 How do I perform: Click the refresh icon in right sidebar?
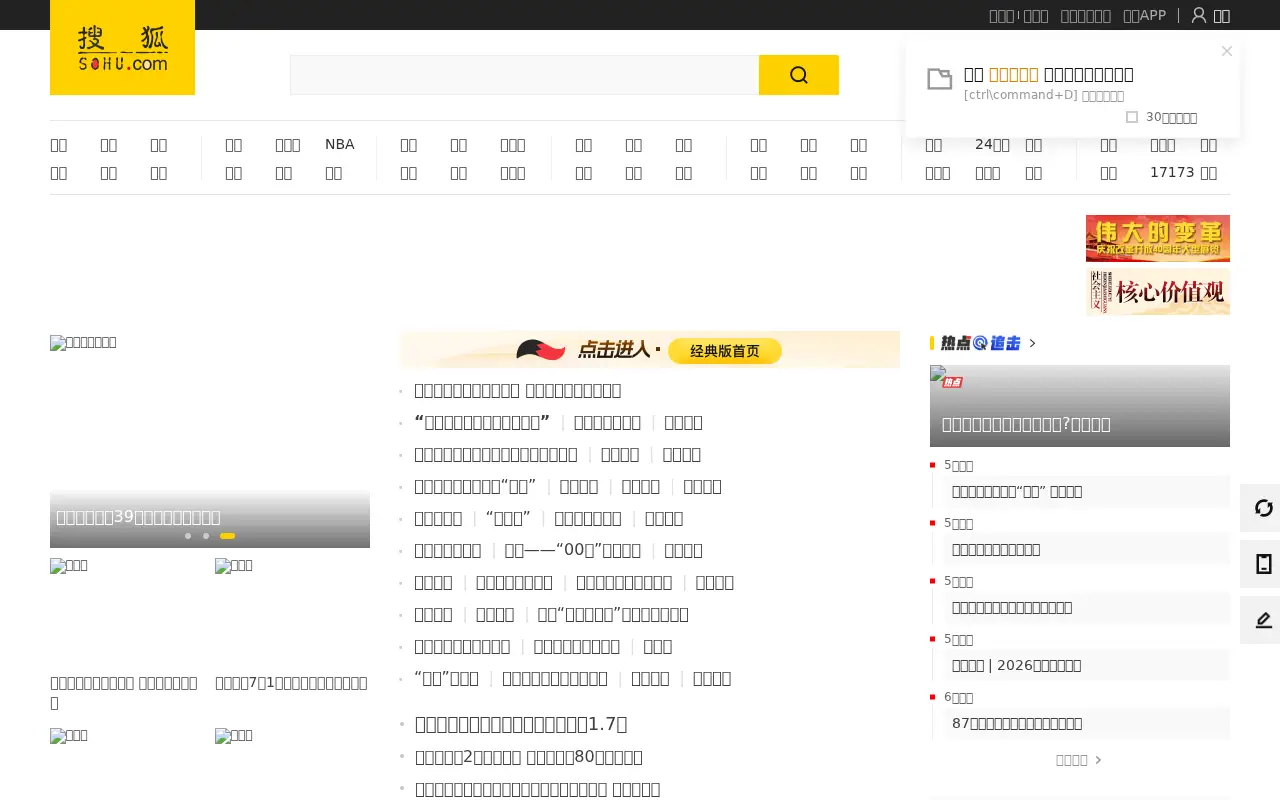click(x=1263, y=508)
